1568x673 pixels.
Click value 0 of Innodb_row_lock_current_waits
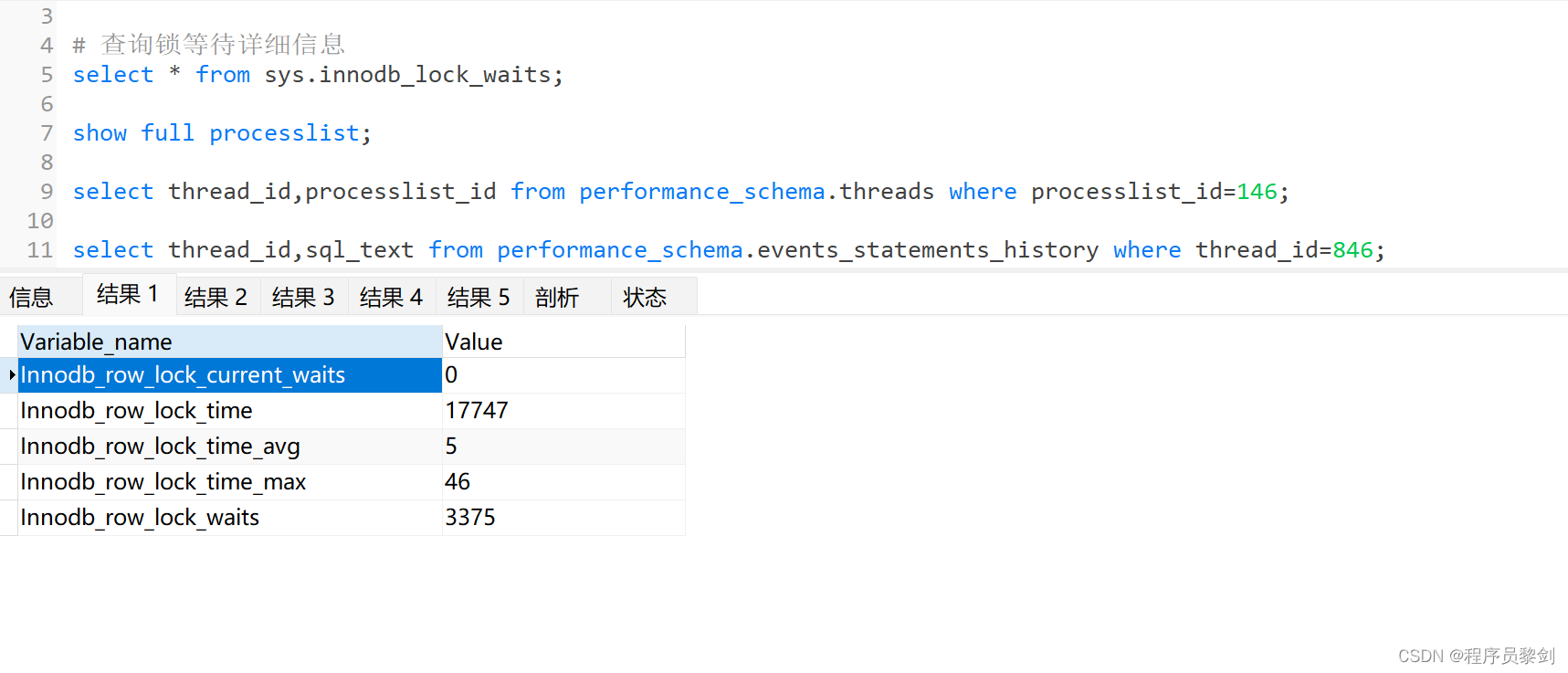coord(563,375)
